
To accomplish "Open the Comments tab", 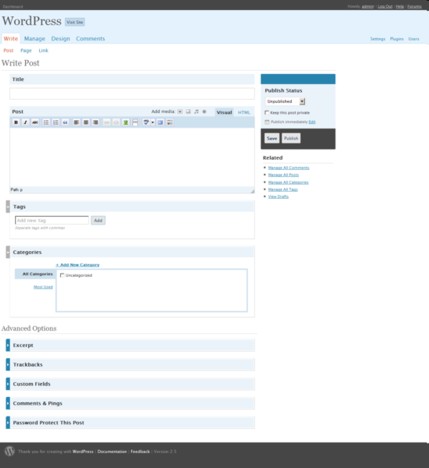I will tap(90, 39).
